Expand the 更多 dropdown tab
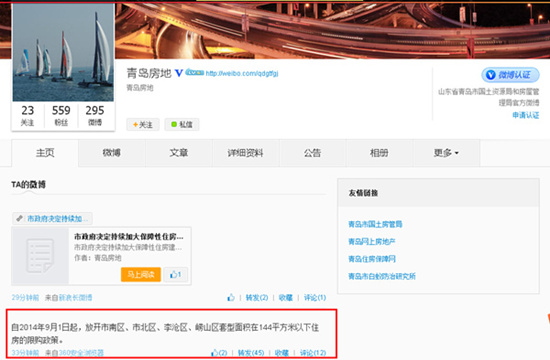 (446, 153)
